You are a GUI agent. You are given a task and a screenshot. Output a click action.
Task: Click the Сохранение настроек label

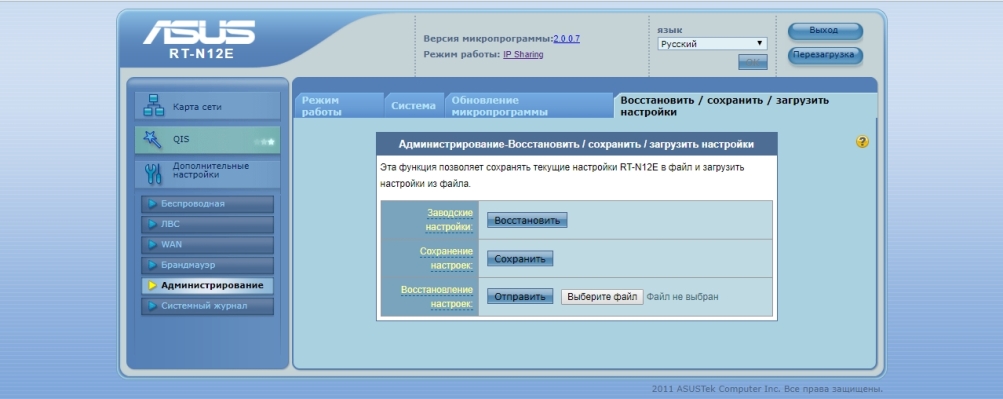(446, 258)
